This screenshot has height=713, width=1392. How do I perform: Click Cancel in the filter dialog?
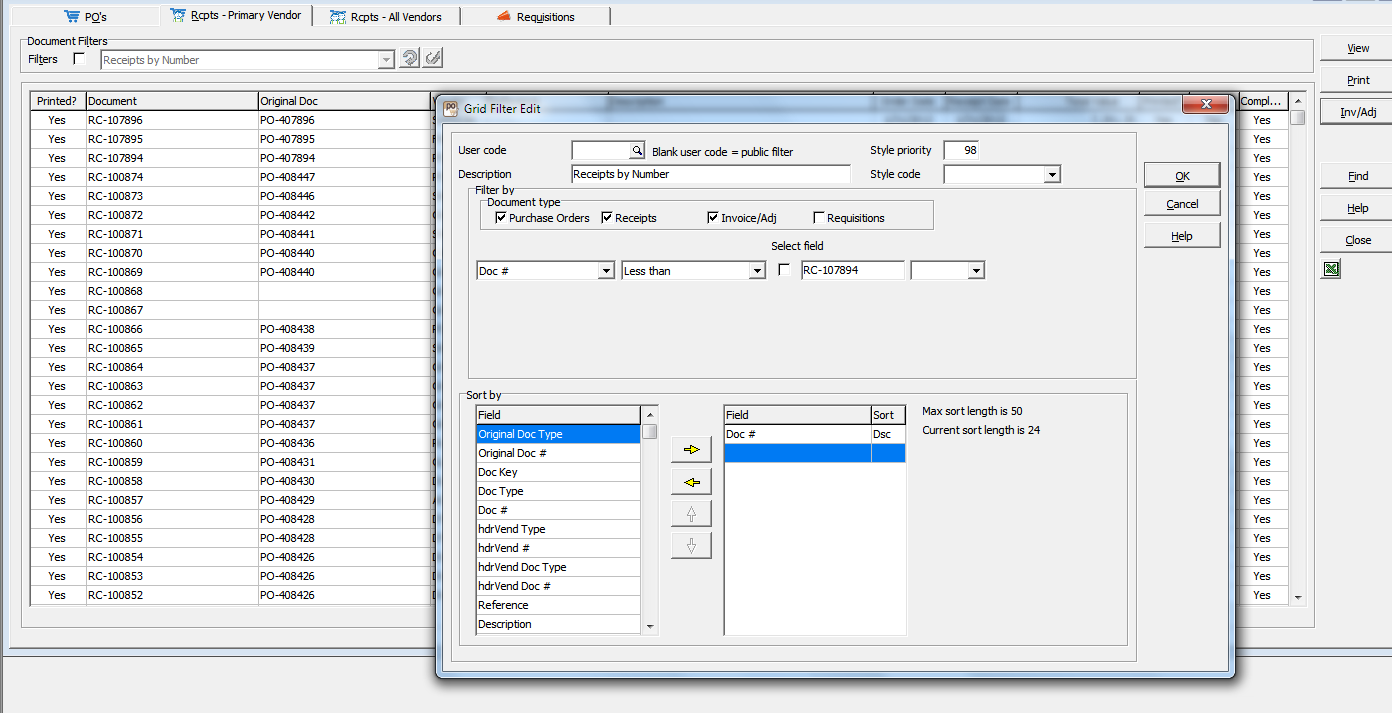coord(1182,204)
